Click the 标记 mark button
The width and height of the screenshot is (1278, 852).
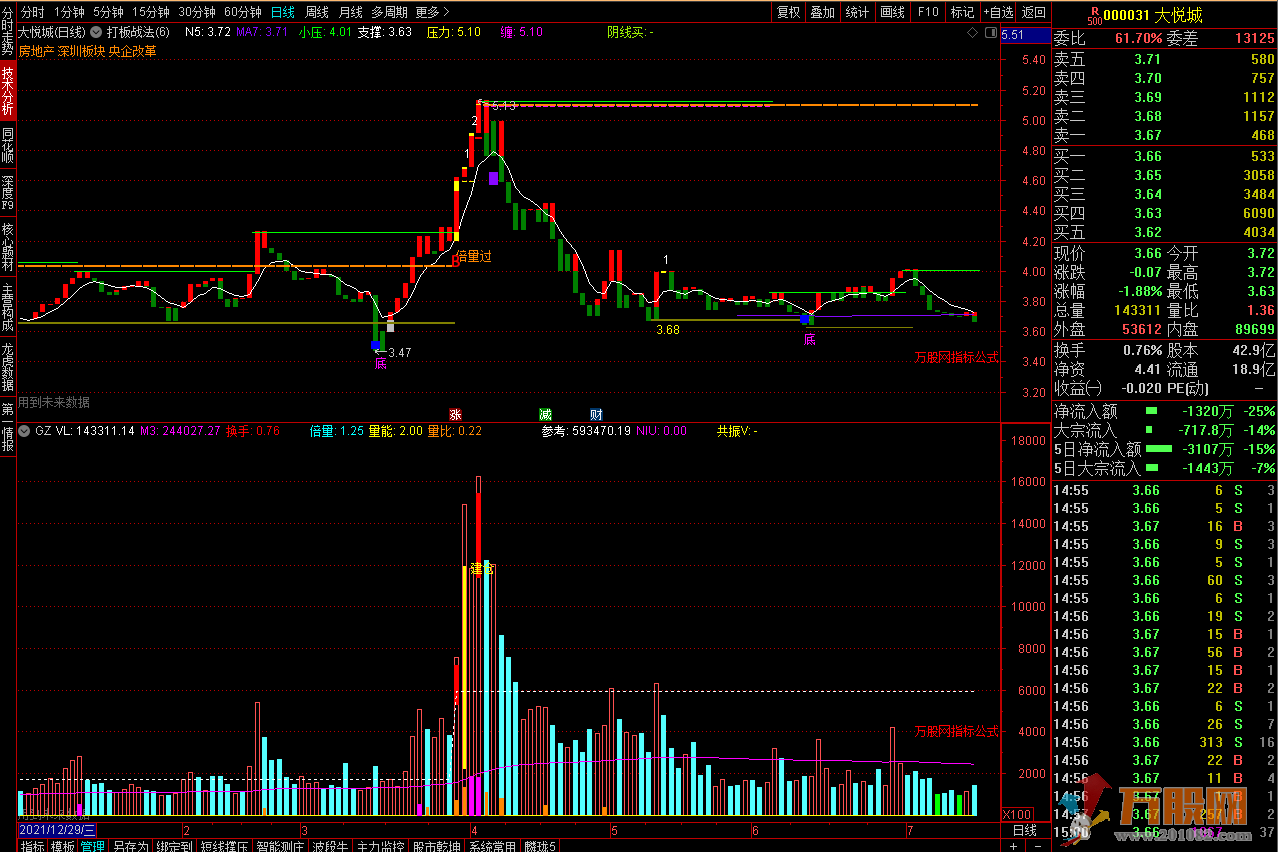[962, 12]
